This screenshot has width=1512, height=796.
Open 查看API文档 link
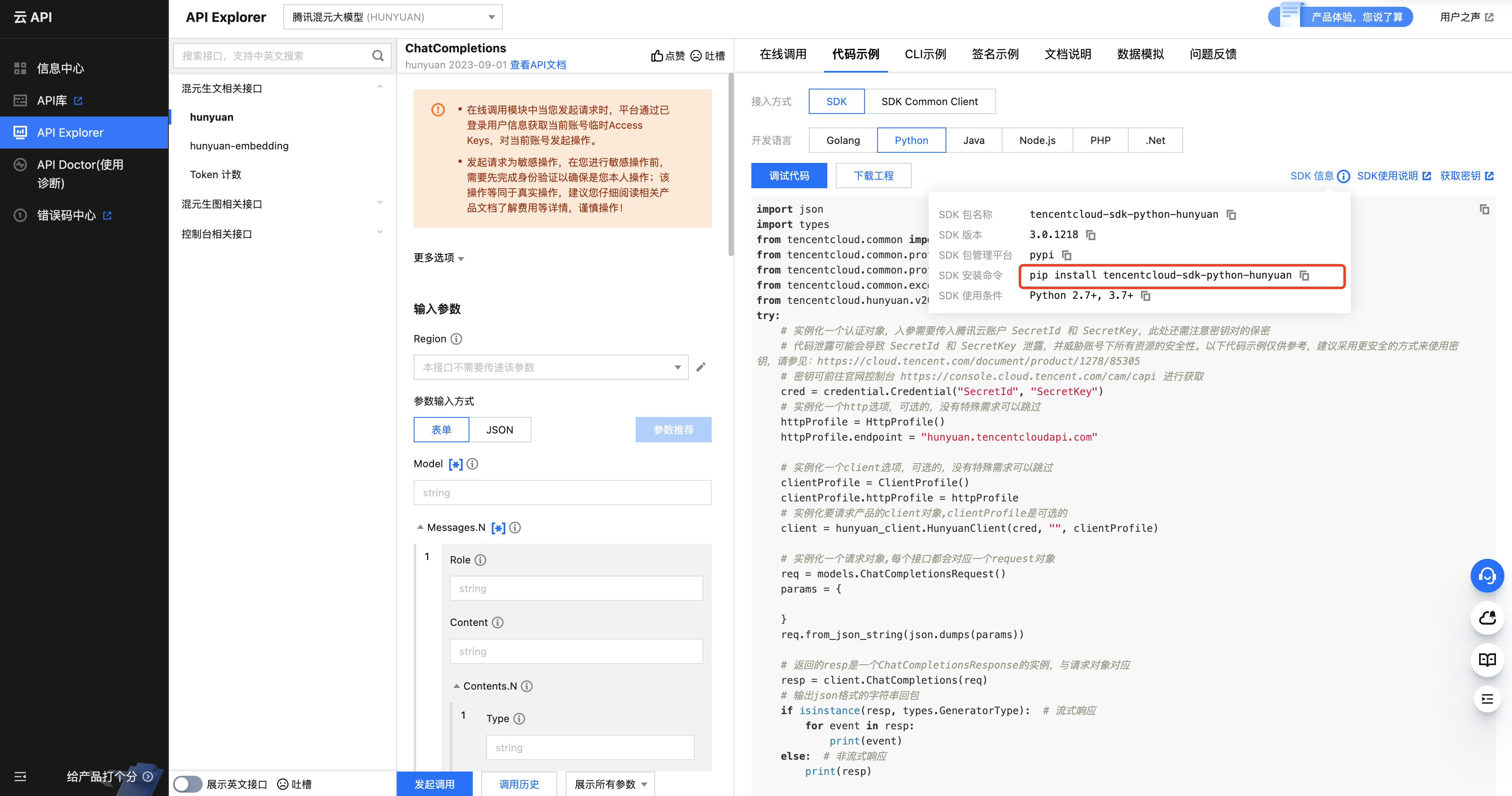tap(538, 65)
